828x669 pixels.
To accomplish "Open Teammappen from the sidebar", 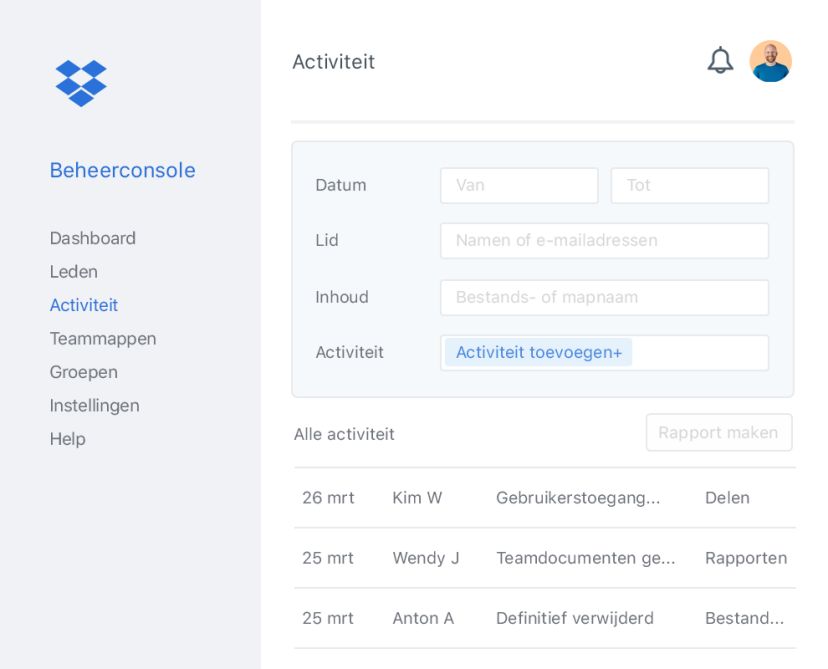I will pyautogui.click(x=103, y=338).
